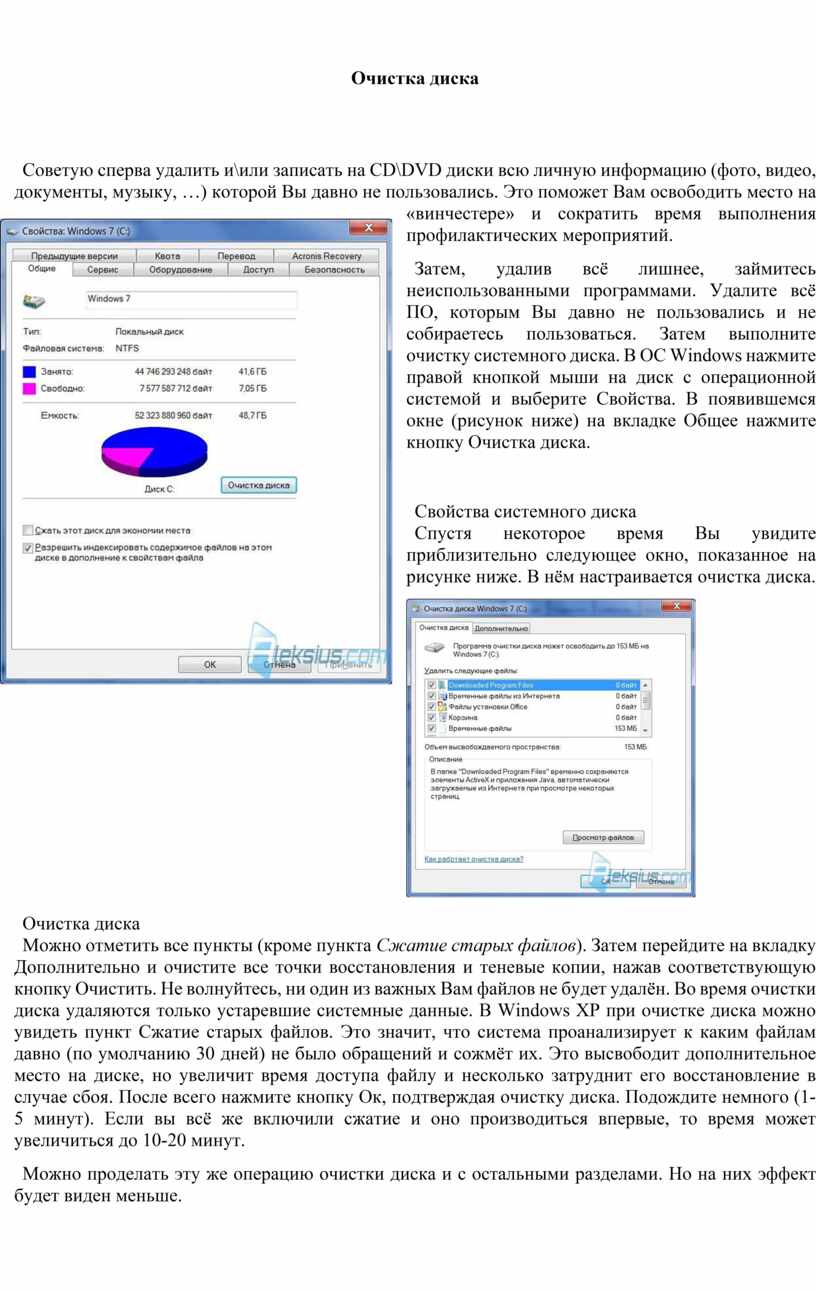Click the '41,6 ГБ' used space value

pos(252,372)
